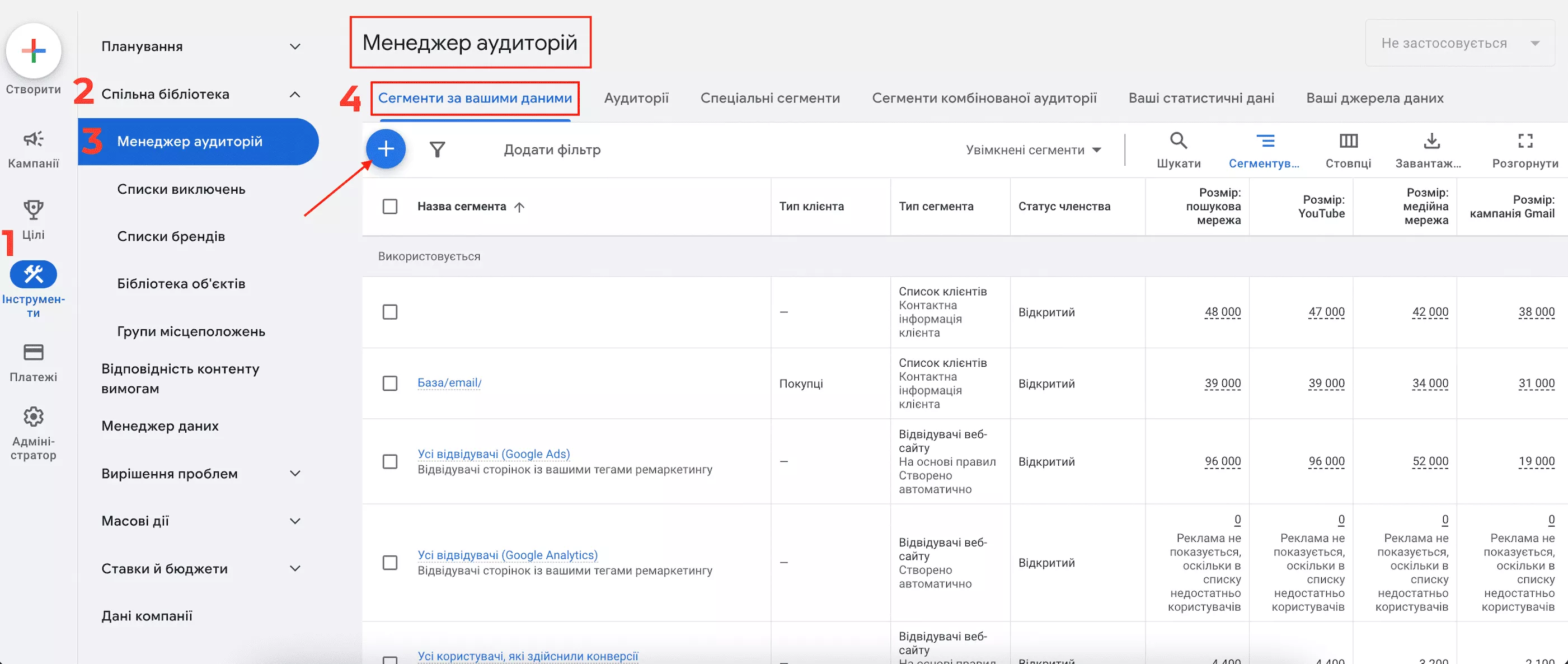Open Сегменти комбінованої аудиторії tab
This screenshot has width=1568, height=664.
tap(984, 98)
